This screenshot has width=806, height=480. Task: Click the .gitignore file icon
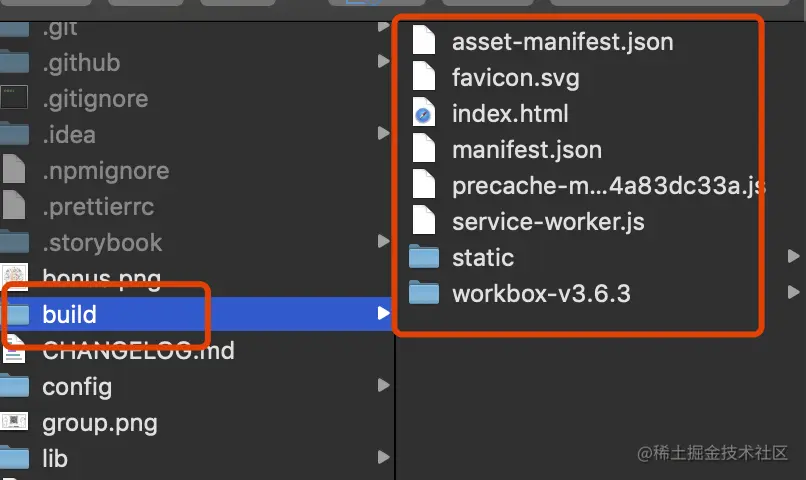tap(14, 98)
